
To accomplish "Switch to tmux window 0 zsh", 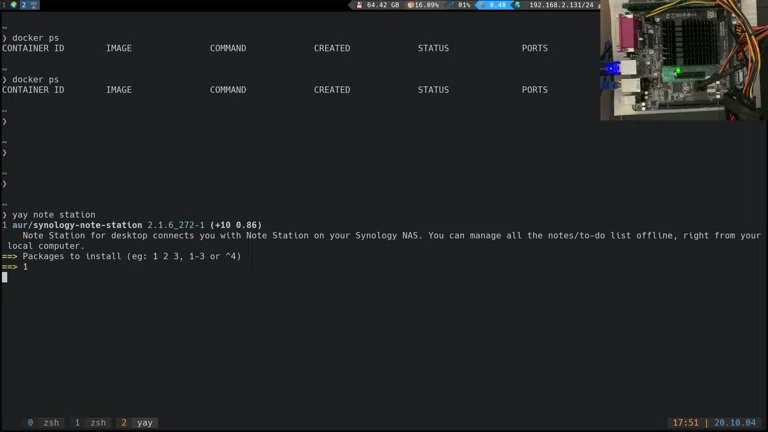I will 43,423.
